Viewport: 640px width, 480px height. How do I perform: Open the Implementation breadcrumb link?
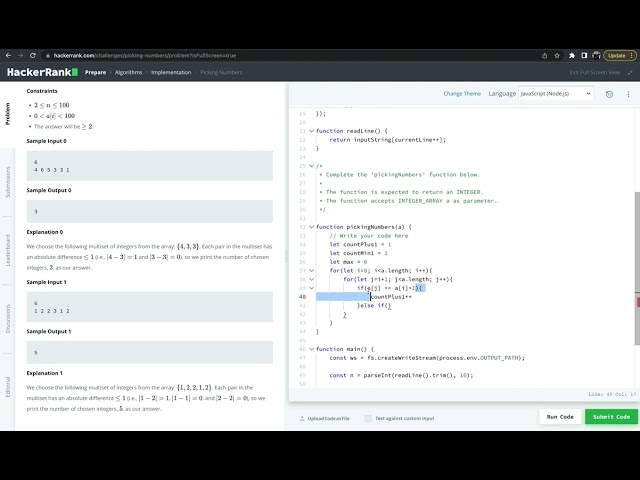pyautogui.click(x=171, y=72)
